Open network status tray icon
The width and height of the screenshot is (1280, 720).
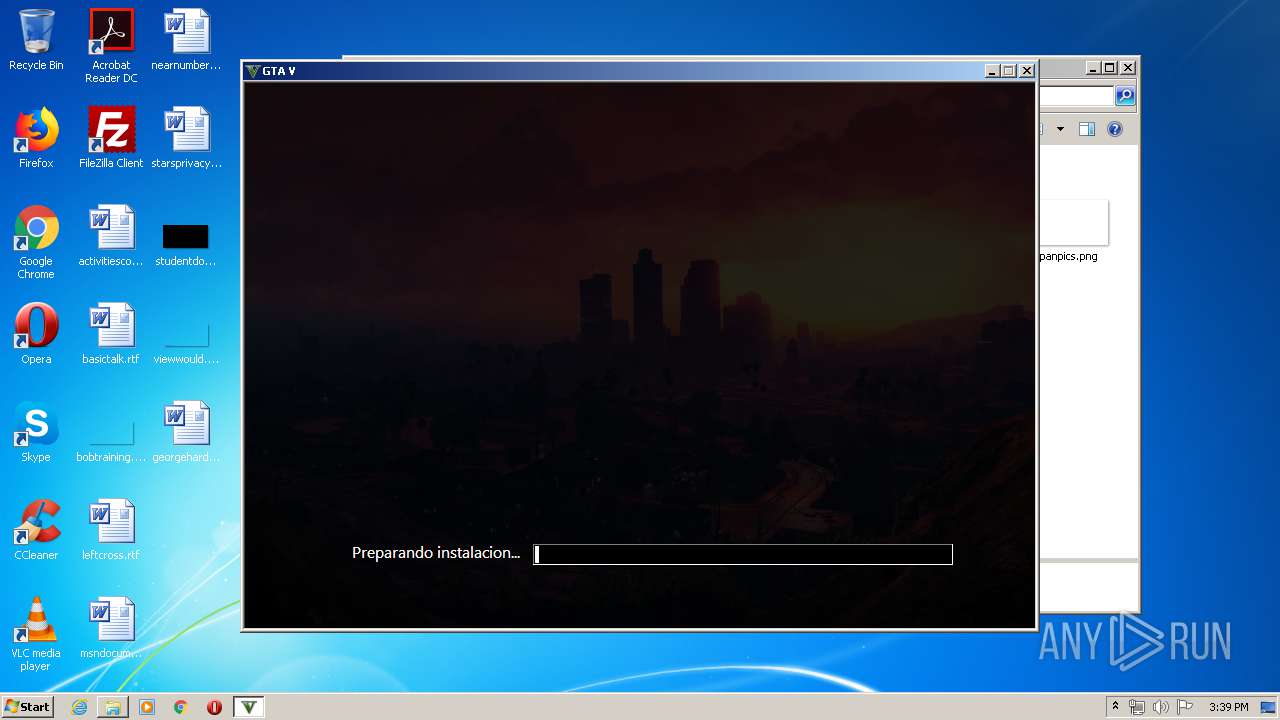point(1137,707)
